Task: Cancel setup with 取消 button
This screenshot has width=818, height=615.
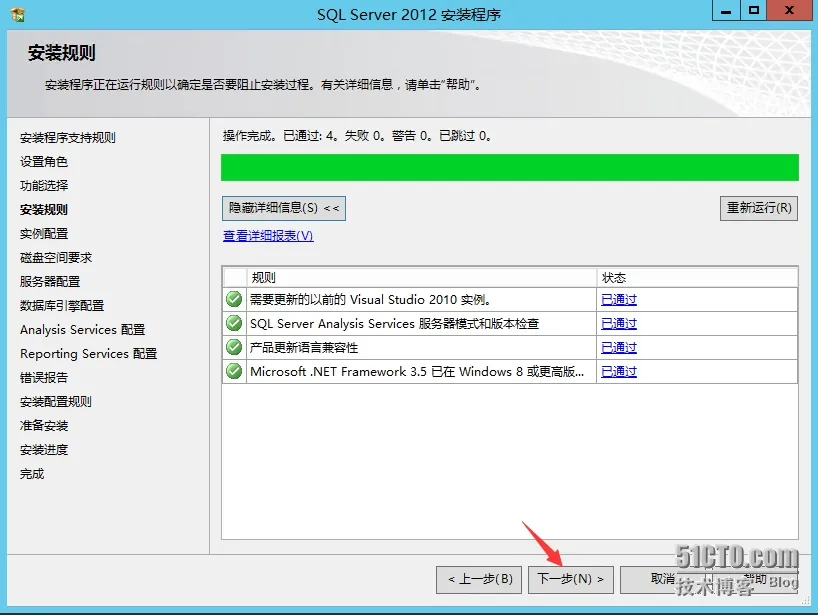Action: pyautogui.click(x=663, y=580)
